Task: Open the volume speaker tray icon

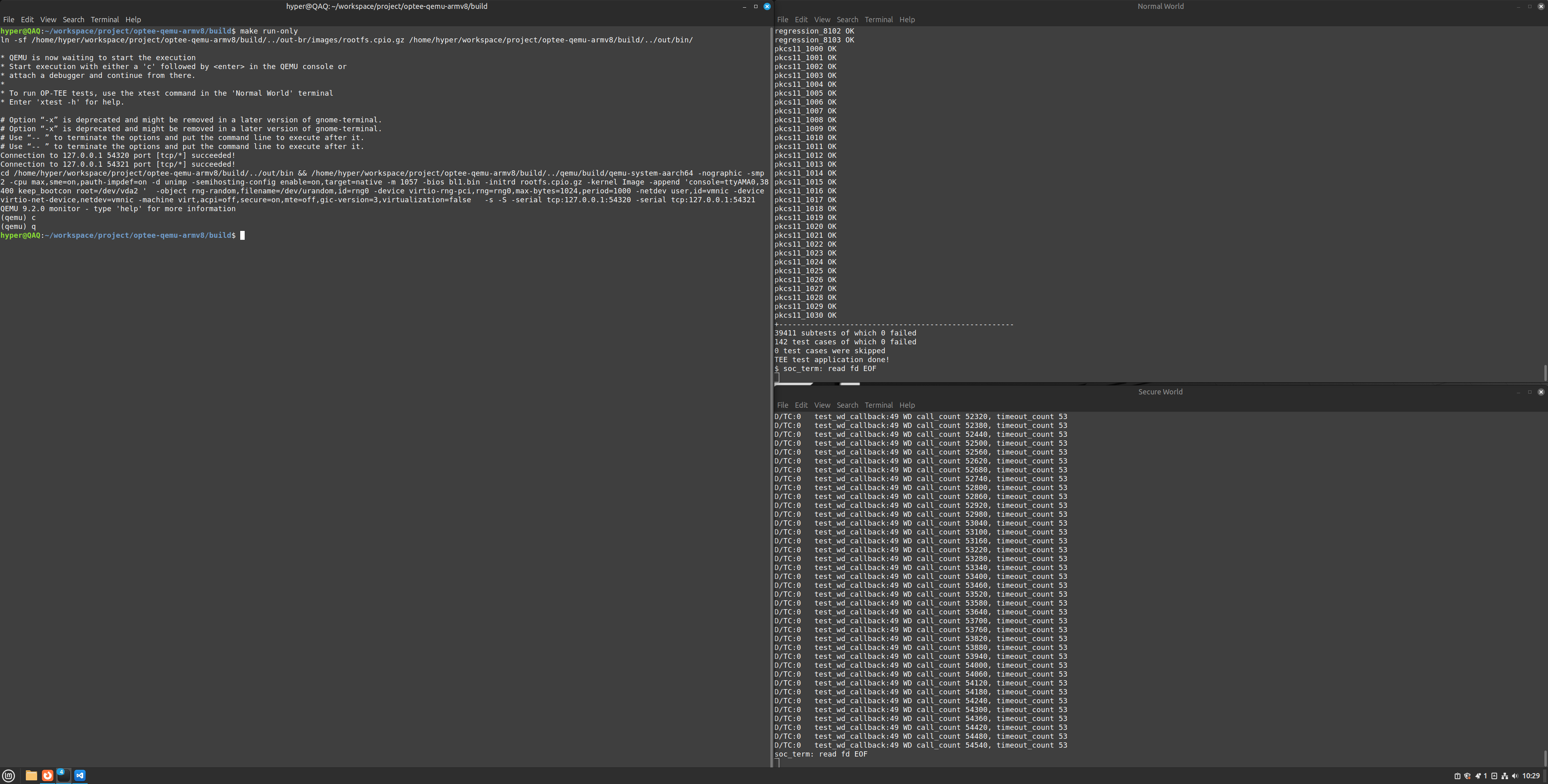Action: tap(1515, 776)
